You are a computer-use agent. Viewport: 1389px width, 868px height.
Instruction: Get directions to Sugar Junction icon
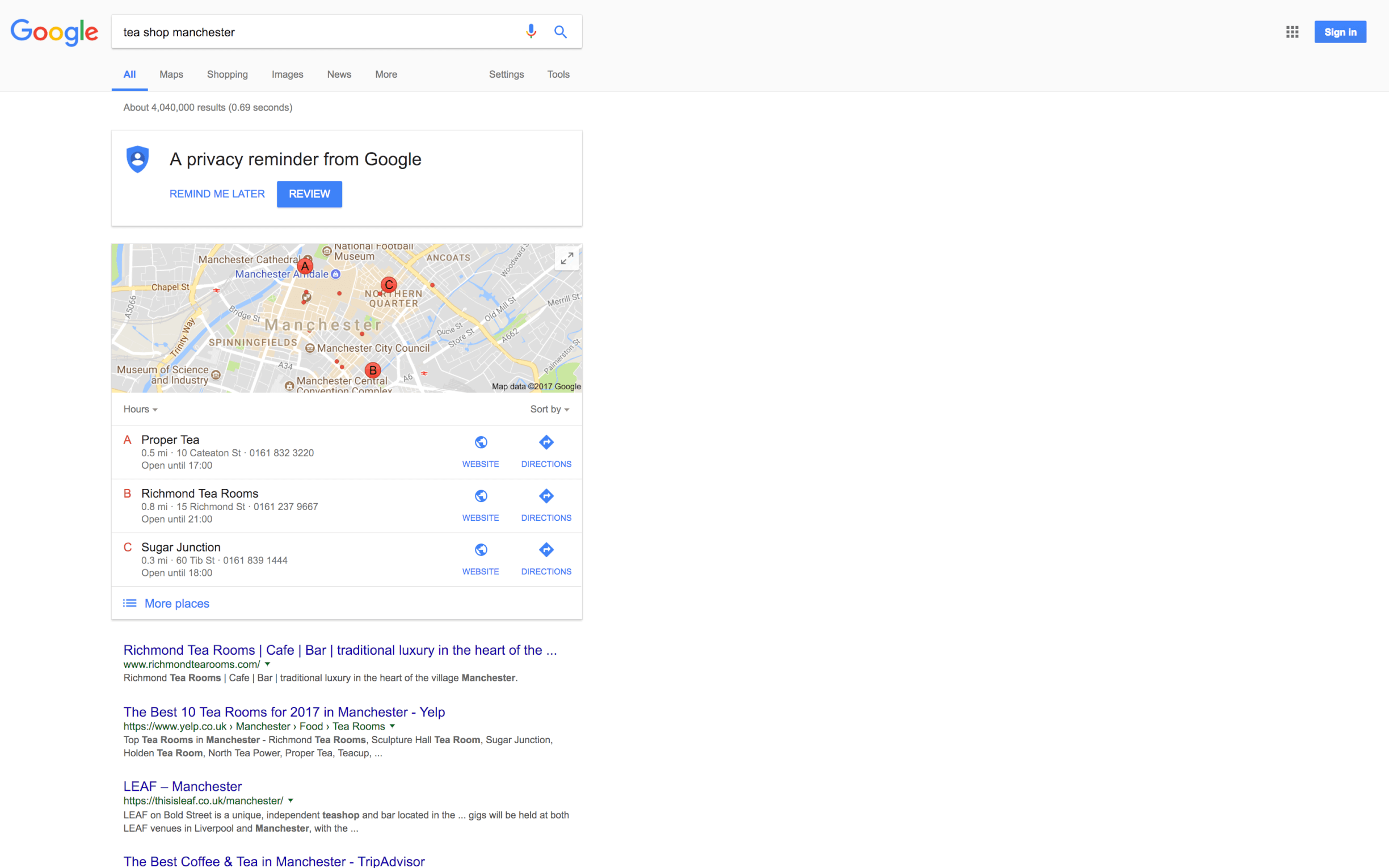pyautogui.click(x=546, y=550)
